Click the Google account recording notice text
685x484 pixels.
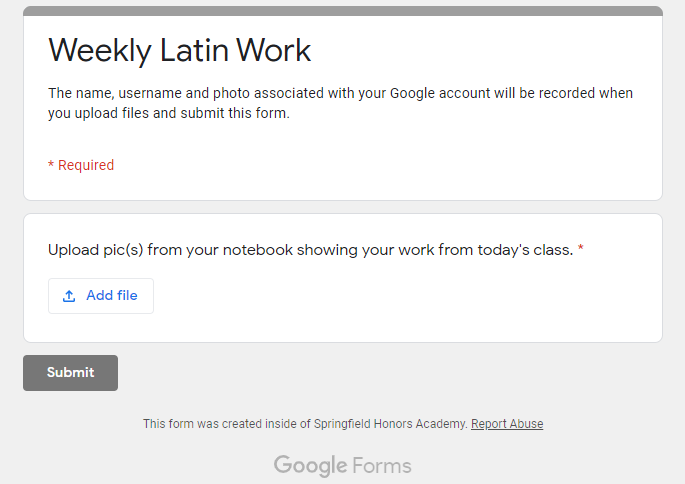[x=340, y=103]
